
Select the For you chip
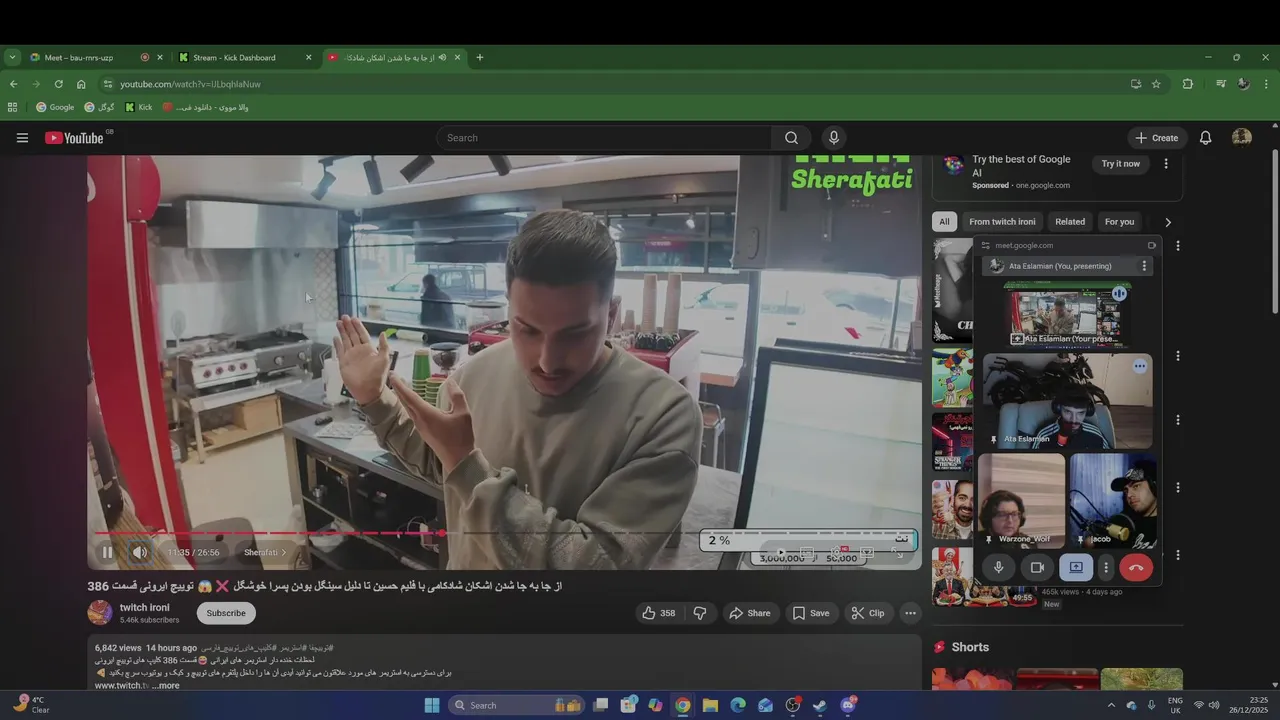pyautogui.click(x=1119, y=222)
